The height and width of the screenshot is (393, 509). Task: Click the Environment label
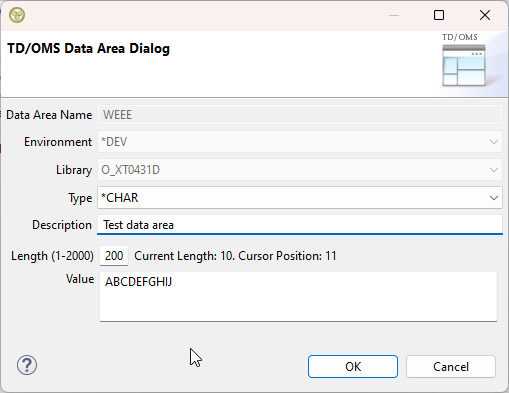(58, 142)
